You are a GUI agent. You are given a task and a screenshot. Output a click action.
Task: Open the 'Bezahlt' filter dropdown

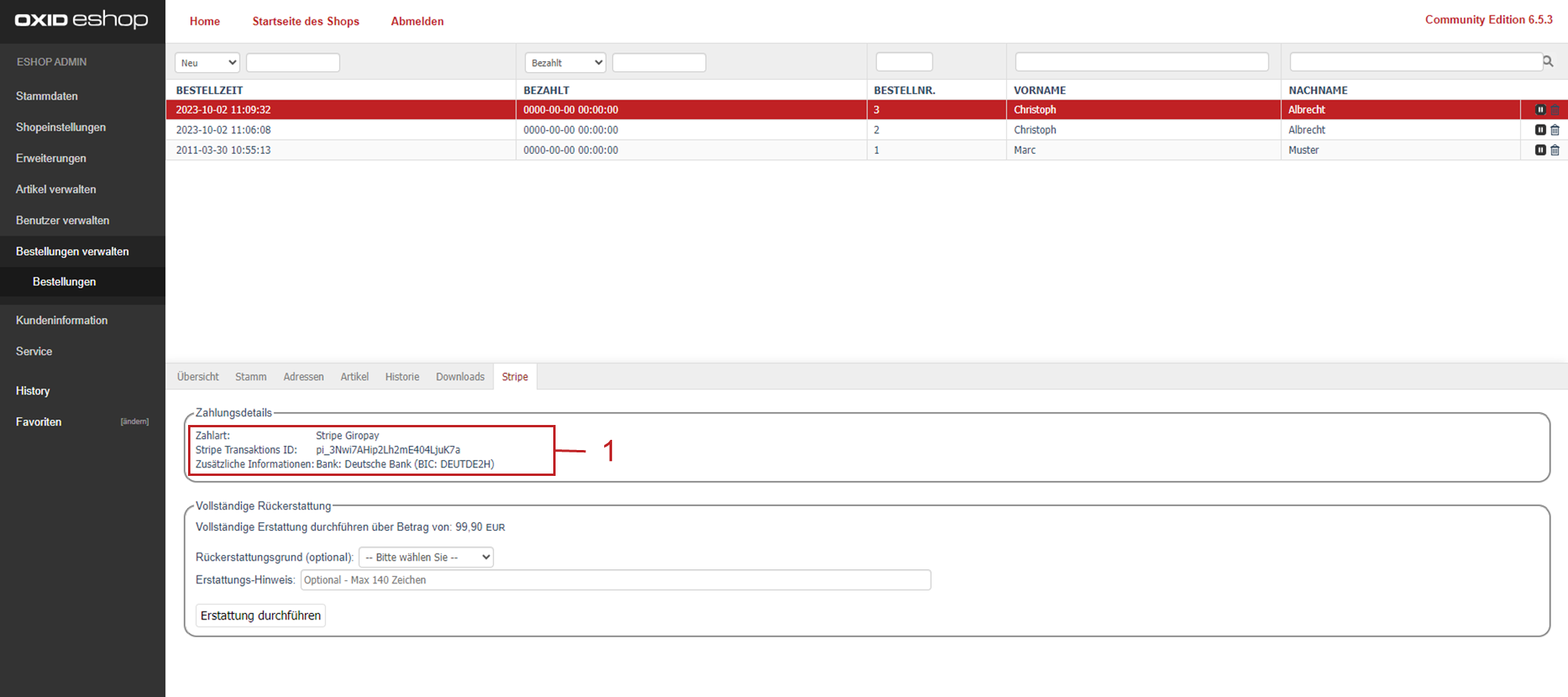565,63
